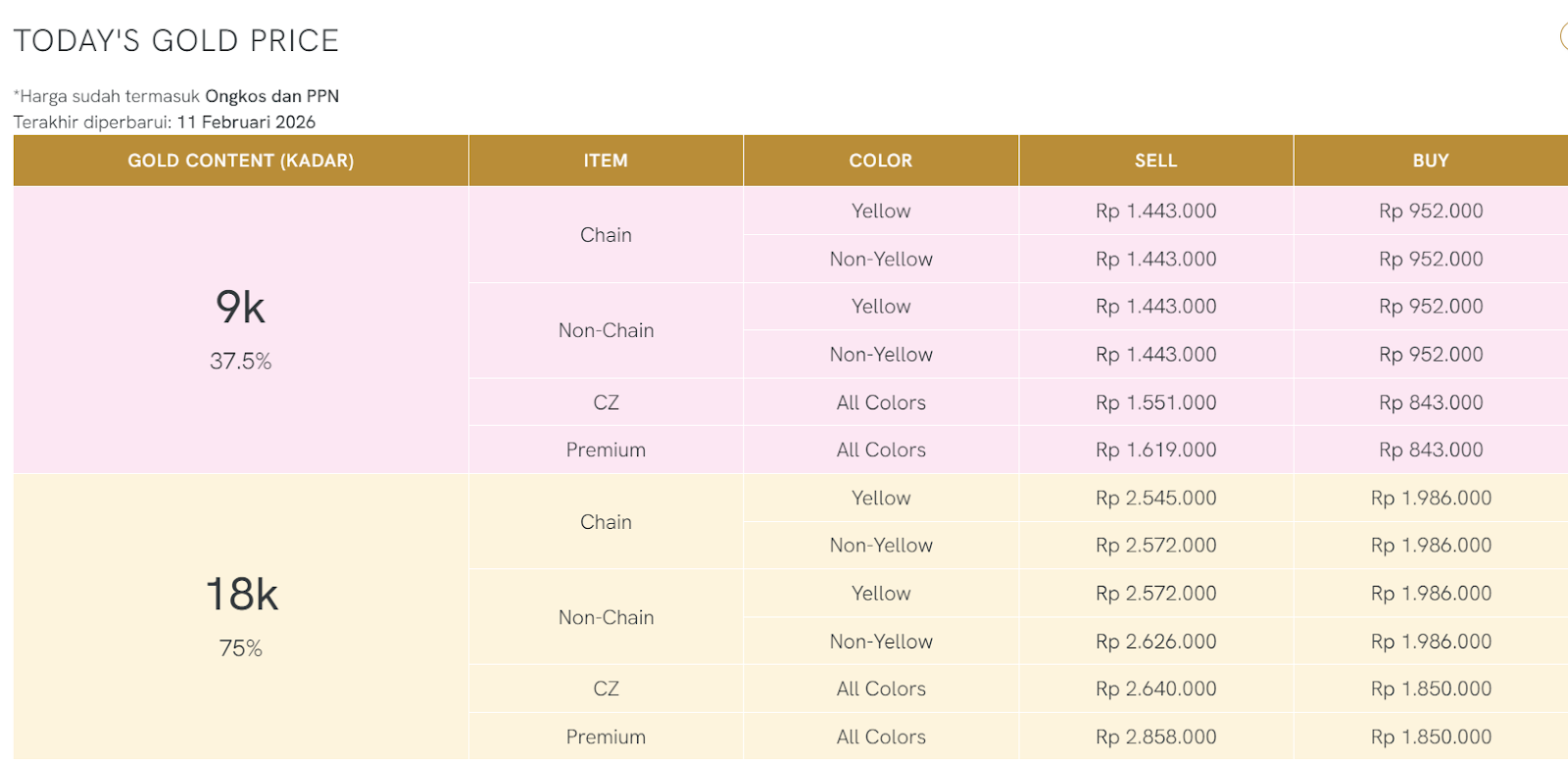Click the SELL column header
The height and width of the screenshot is (763, 1568).
tap(1155, 161)
